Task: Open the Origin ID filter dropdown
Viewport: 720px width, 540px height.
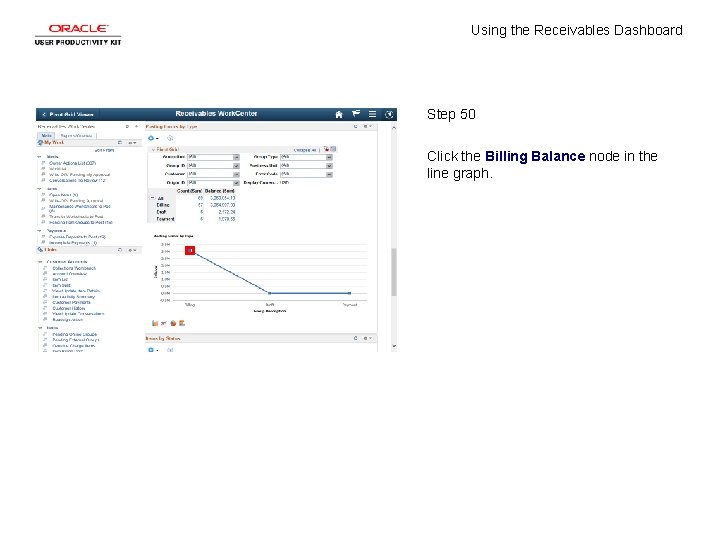Action: [x=213, y=183]
